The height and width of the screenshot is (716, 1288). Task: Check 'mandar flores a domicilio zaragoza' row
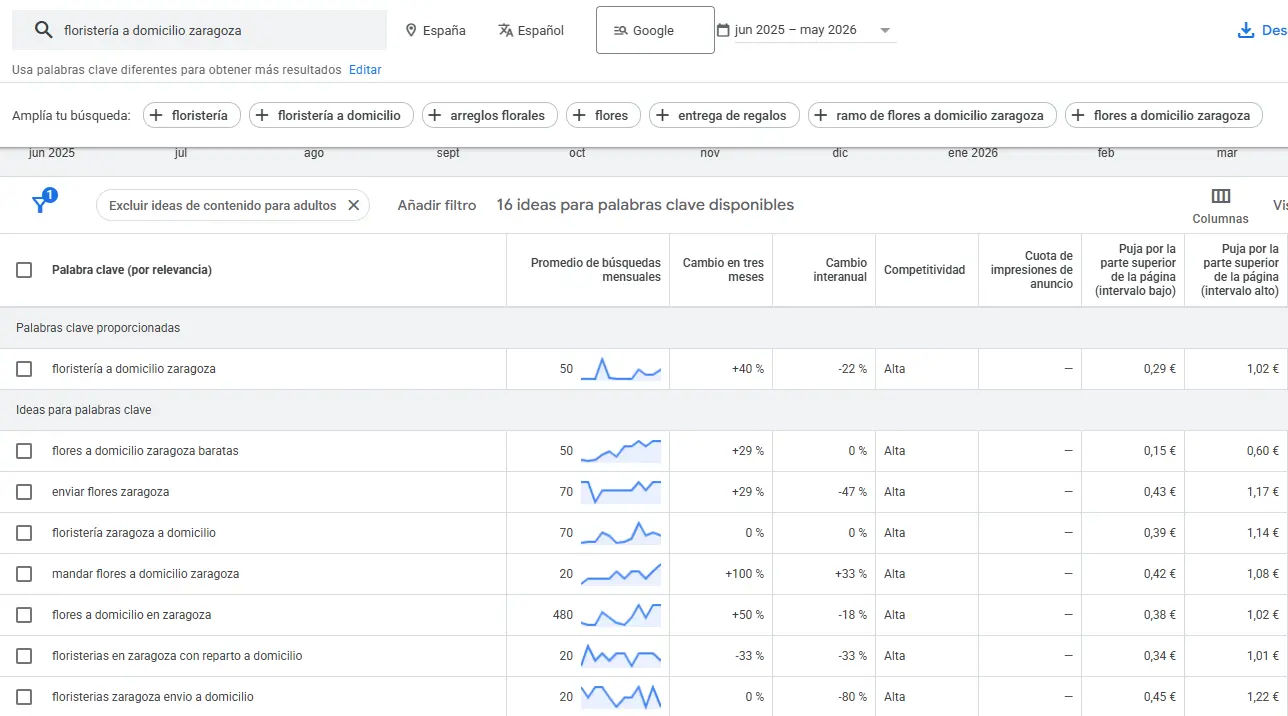click(24, 574)
